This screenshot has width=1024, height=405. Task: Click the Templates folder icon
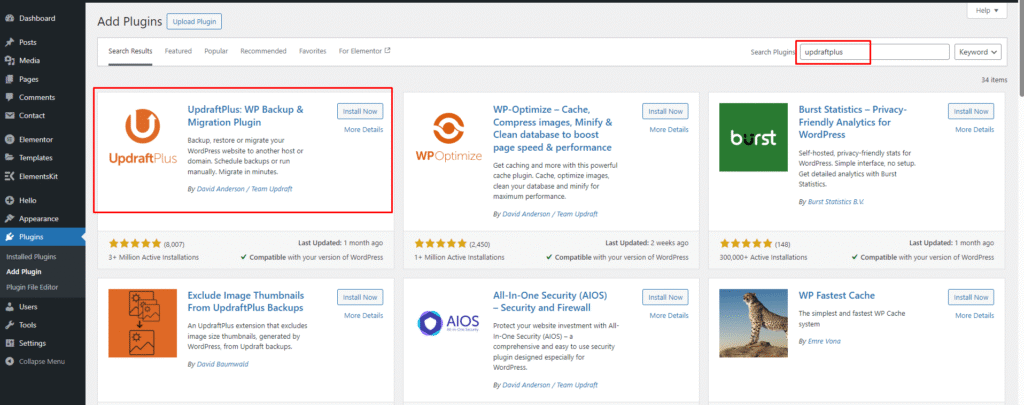[x=10, y=157]
